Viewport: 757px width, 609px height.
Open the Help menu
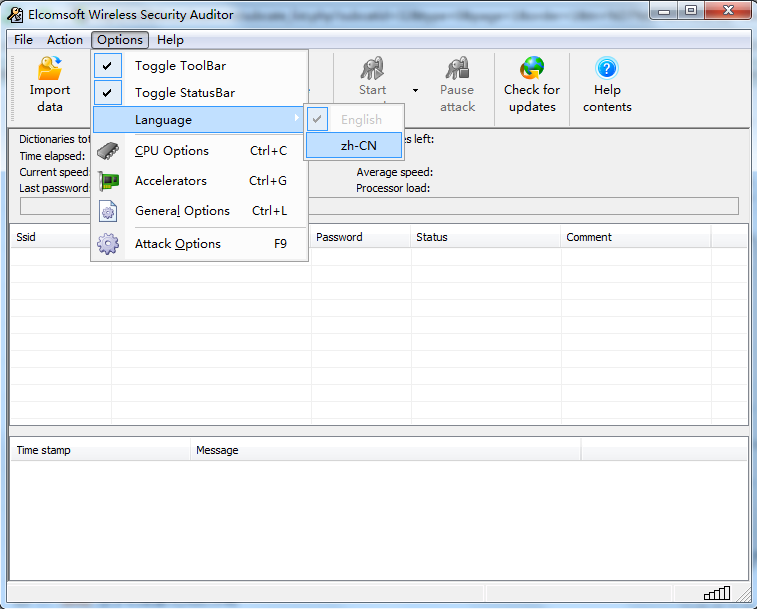pyautogui.click(x=170, y=40)
